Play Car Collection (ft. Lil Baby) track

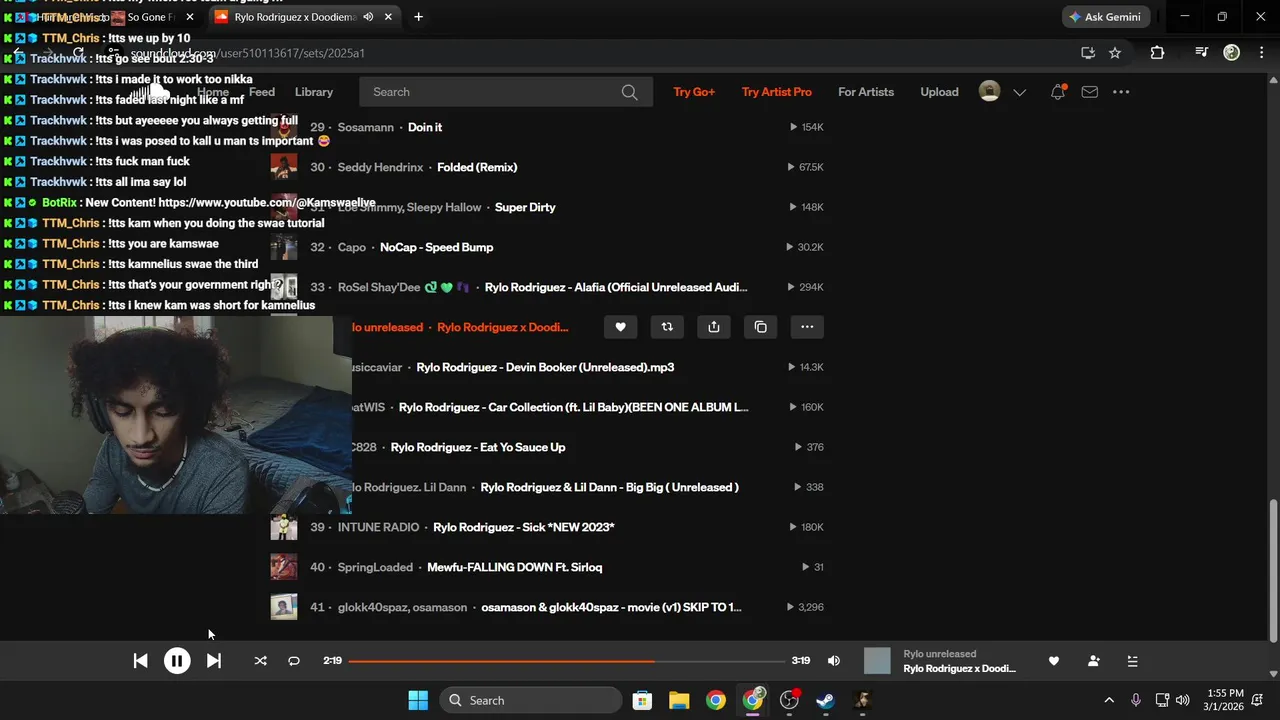coord(574,407)
